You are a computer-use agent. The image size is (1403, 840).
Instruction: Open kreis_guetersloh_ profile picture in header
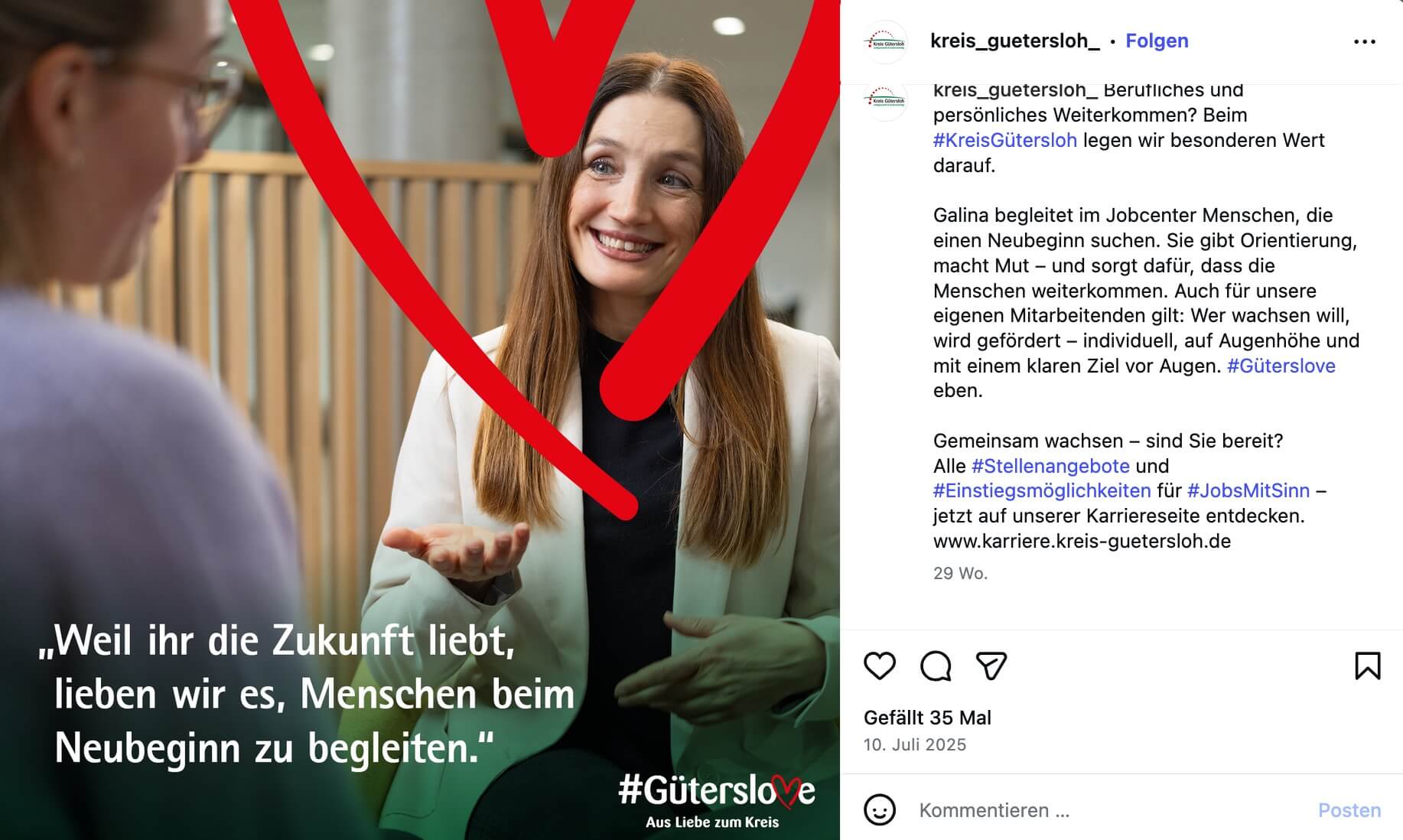(884, 41)
